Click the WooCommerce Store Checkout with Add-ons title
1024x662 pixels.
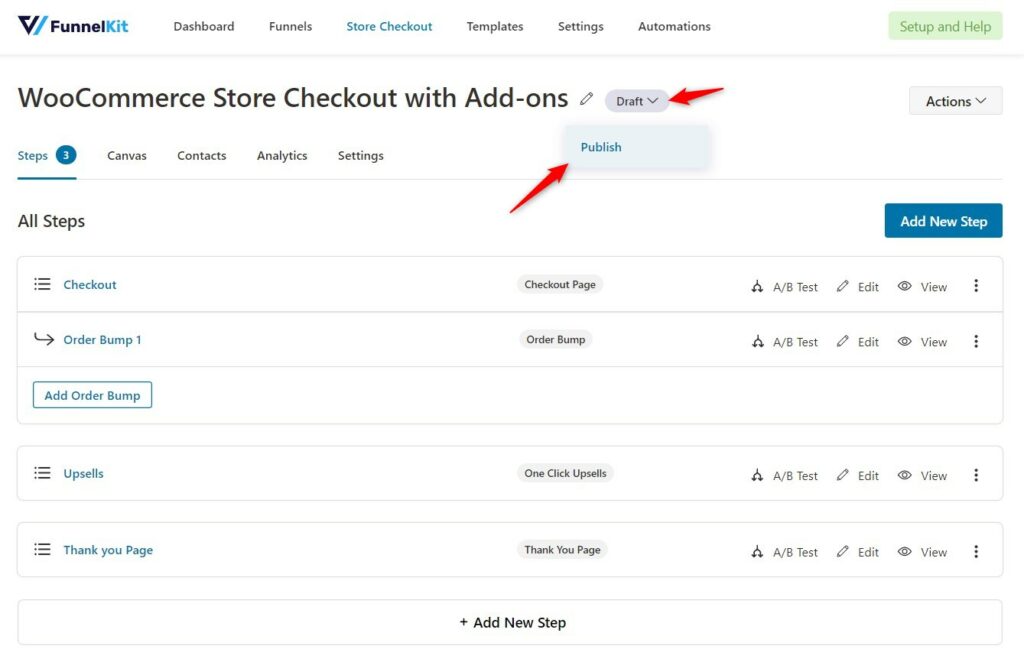(x=293, y=98)
